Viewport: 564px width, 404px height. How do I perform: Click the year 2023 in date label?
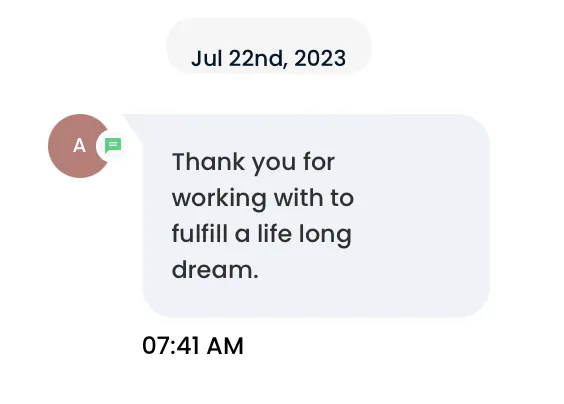[x=320, y=58]
